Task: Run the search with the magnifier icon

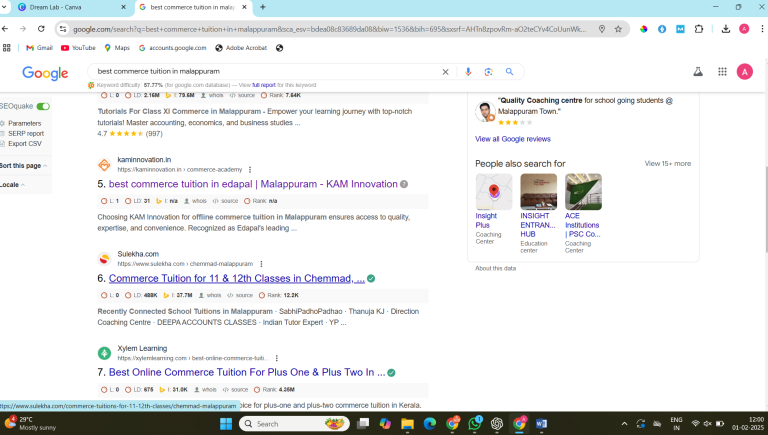Action: pyautogui.click(x=509, y=72)
